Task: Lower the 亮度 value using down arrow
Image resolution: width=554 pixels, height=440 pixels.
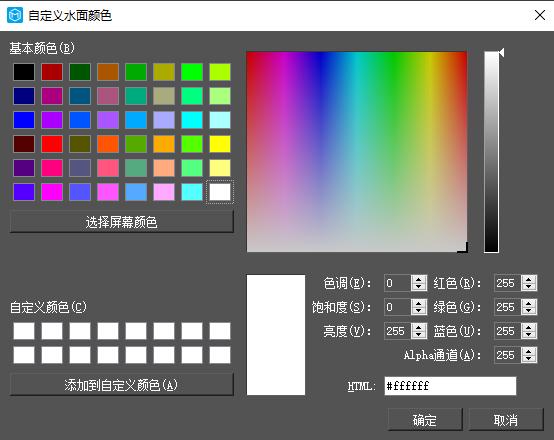Action: pos(419,335)
